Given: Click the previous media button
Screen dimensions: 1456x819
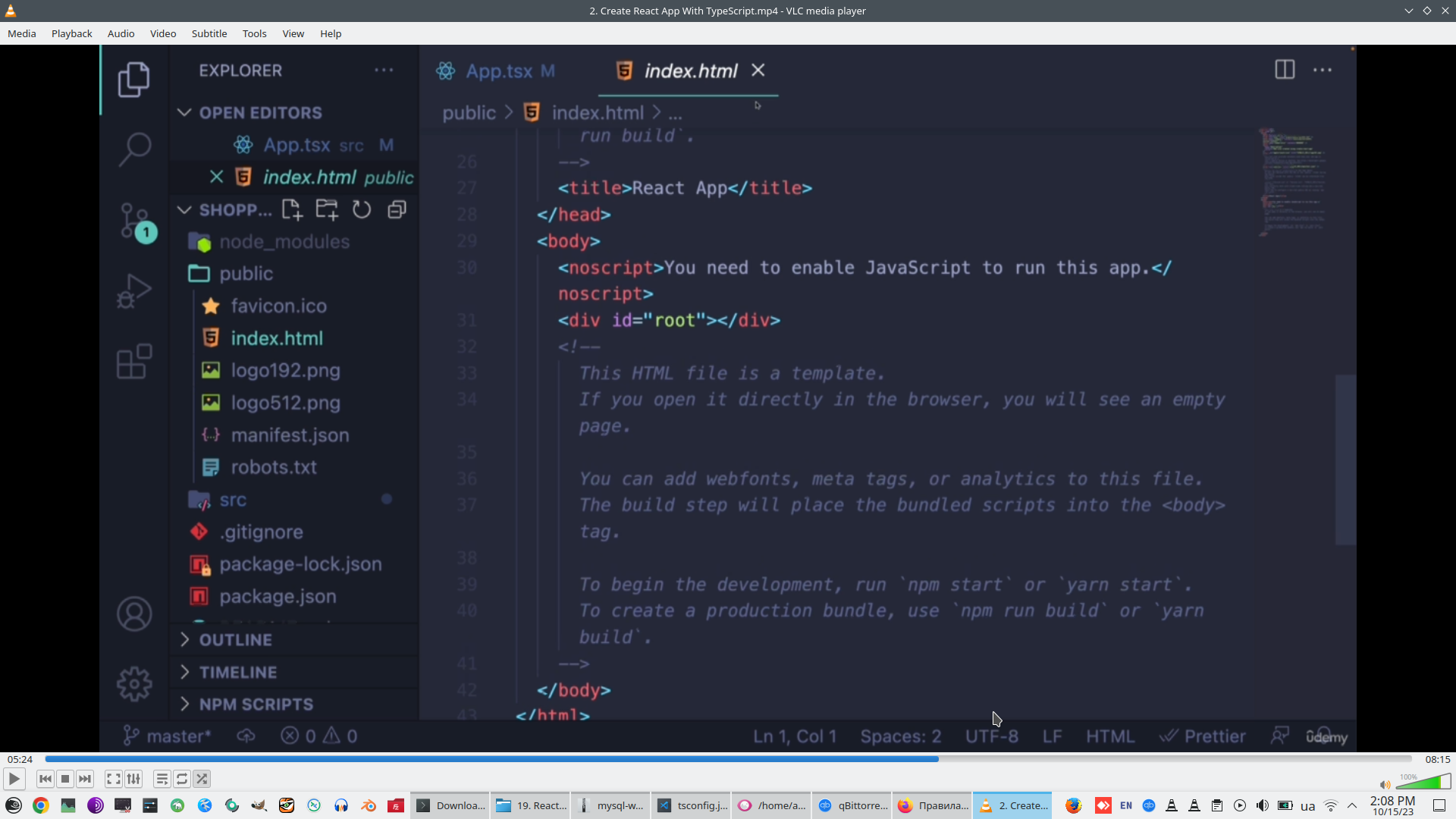Looking at the screenshot, I should tap(45, 779).
